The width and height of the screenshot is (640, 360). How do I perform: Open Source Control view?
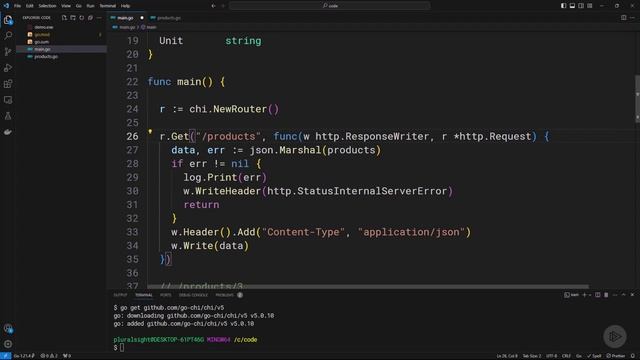8,51
